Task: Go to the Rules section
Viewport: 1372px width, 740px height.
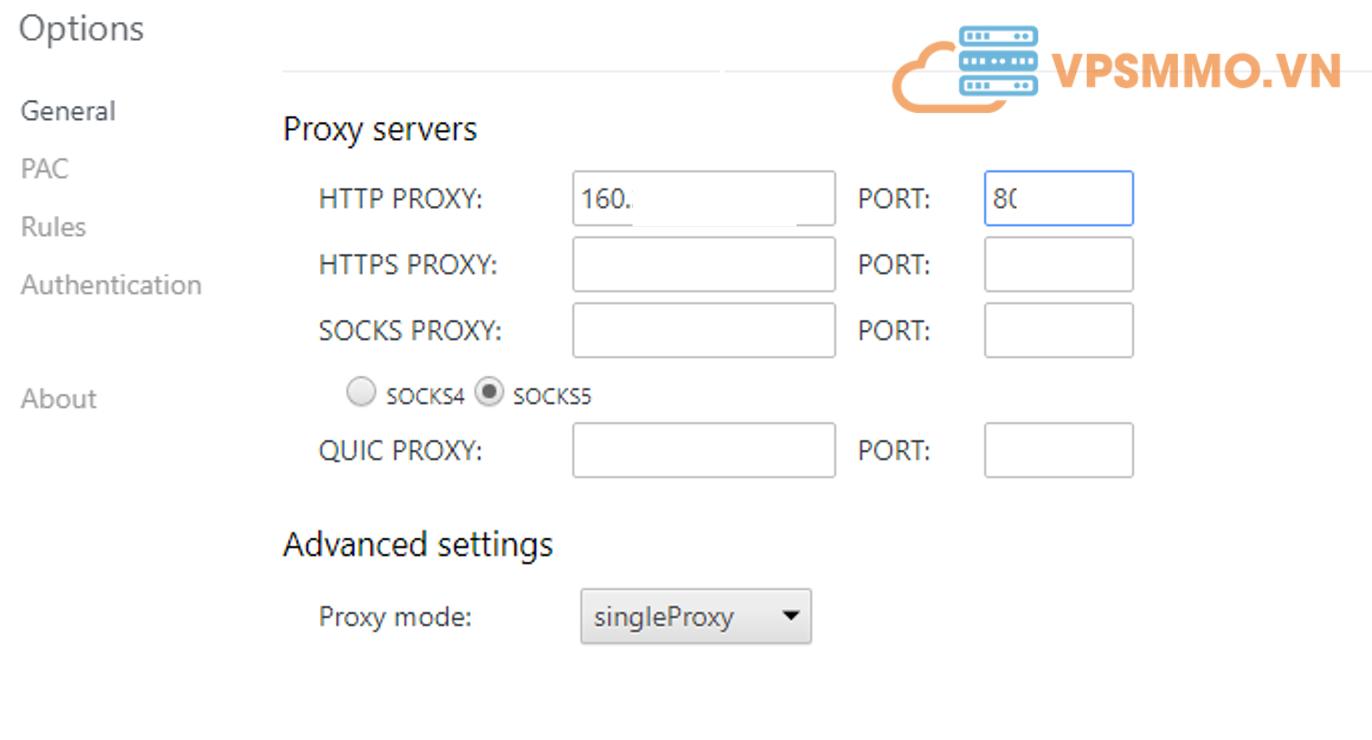Action: click(53, 227)
